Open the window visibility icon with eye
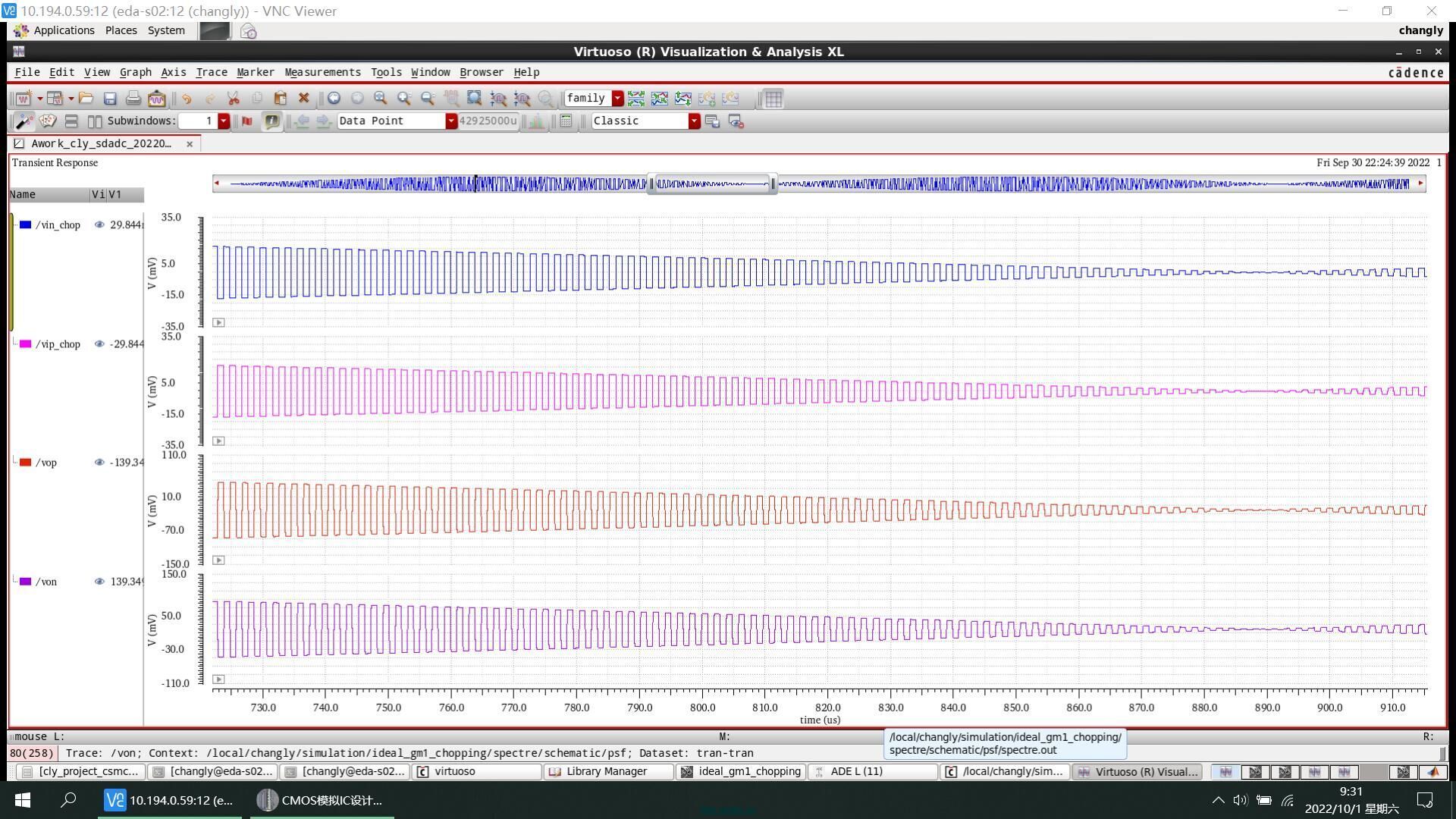The image size is (1456, 819). 736,121
